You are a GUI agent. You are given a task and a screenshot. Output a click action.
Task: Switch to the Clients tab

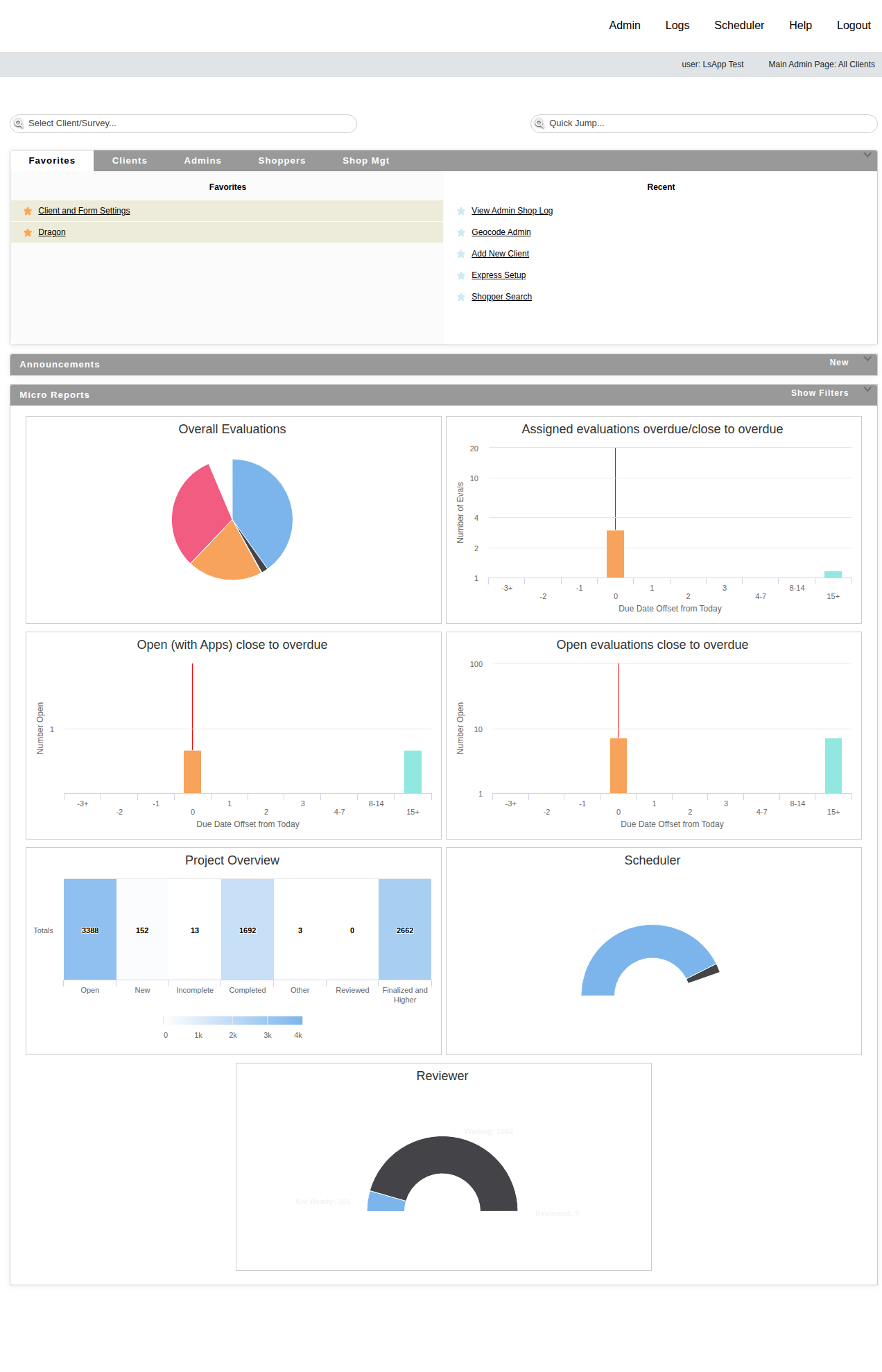[x=130, y=161]
